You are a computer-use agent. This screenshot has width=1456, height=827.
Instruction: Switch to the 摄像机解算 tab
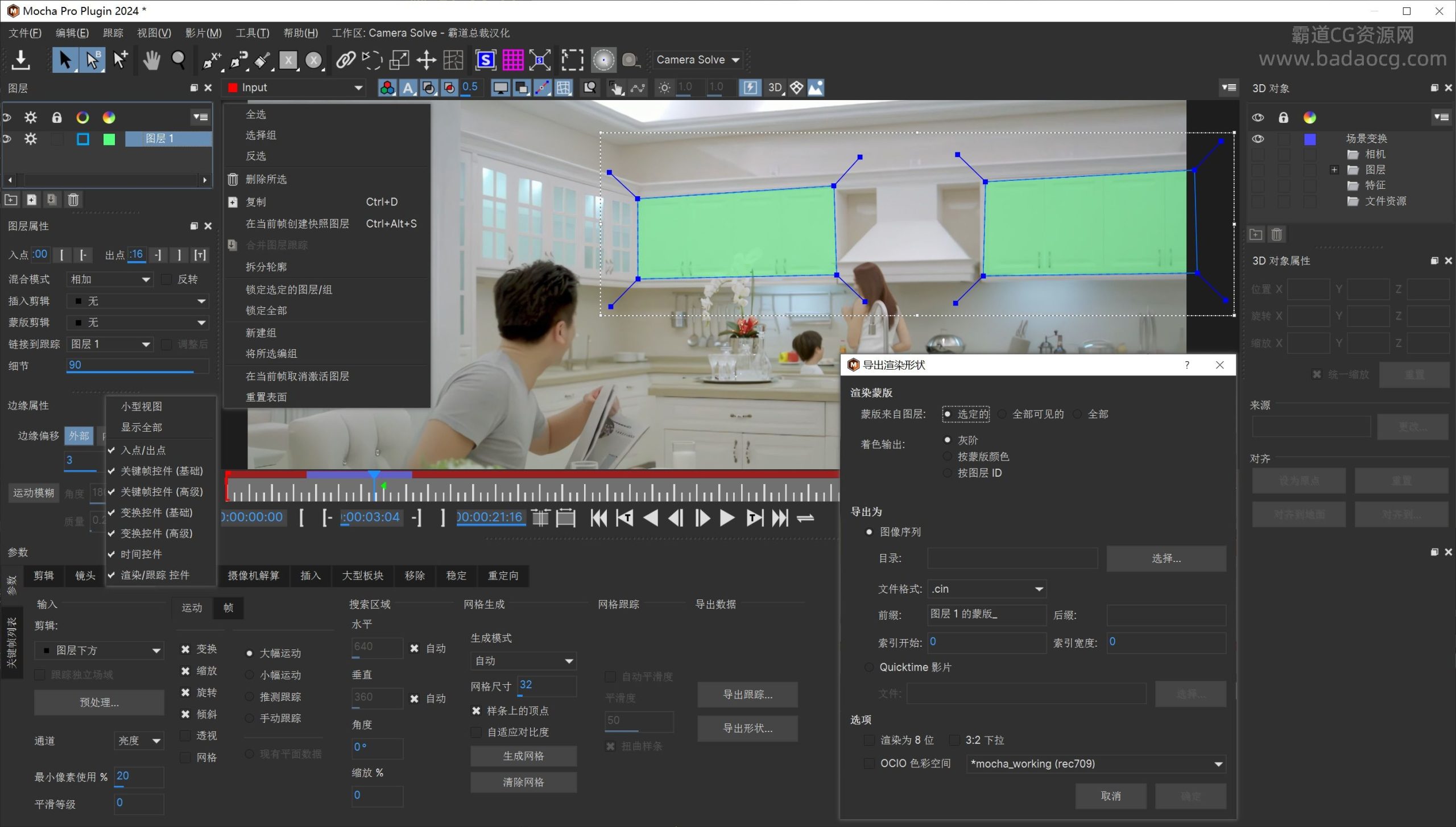[x=254, y=576]
